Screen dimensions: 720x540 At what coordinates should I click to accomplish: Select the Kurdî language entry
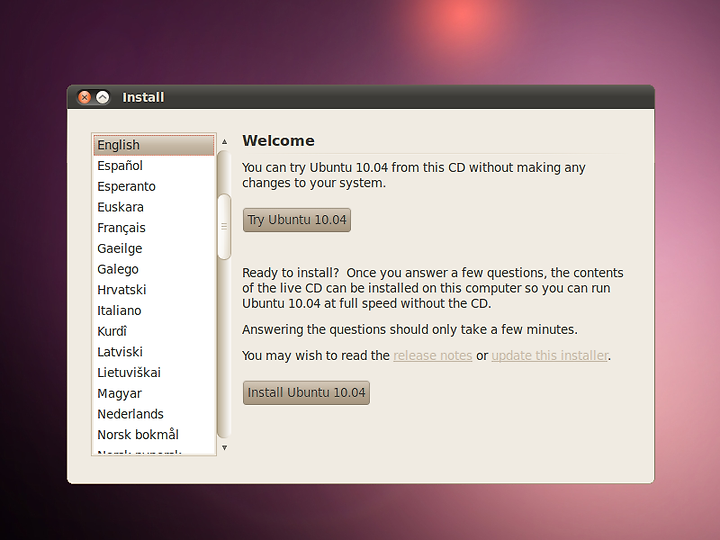click(x=154, y=331)
